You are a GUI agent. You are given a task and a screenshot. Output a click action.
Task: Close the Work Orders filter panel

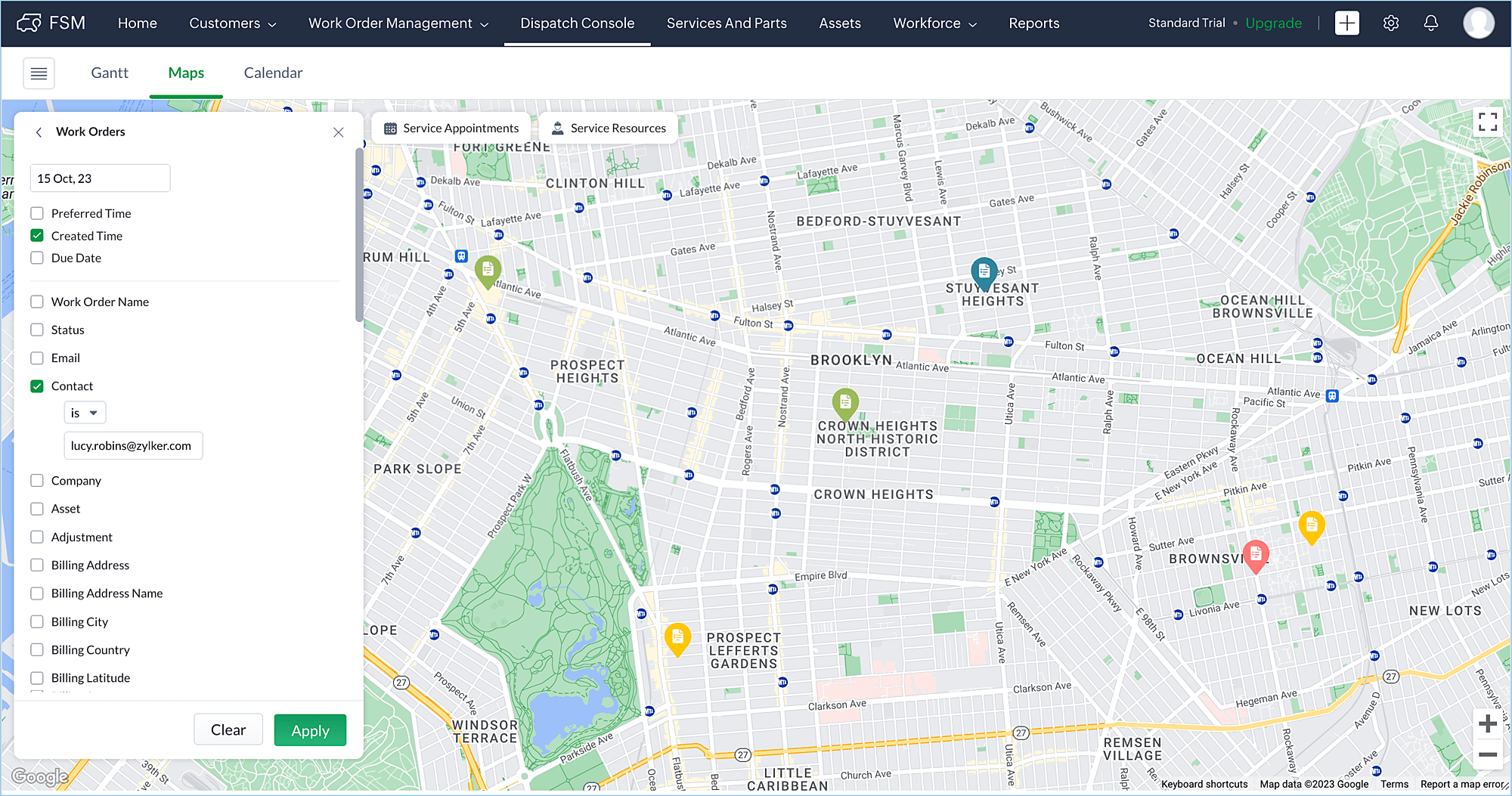[x=339, y=132]
